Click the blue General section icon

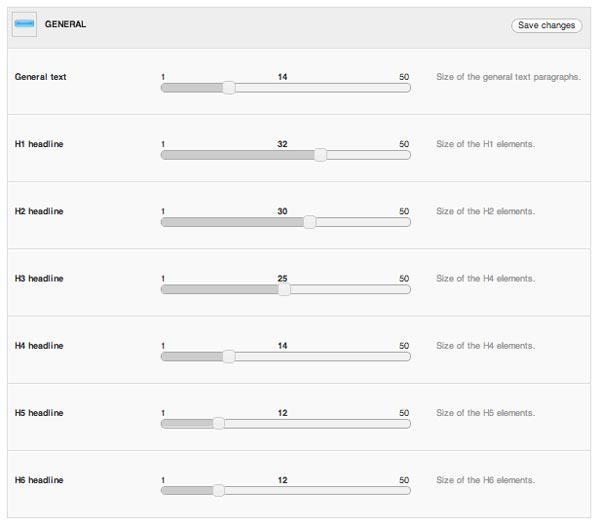[24, 24]
